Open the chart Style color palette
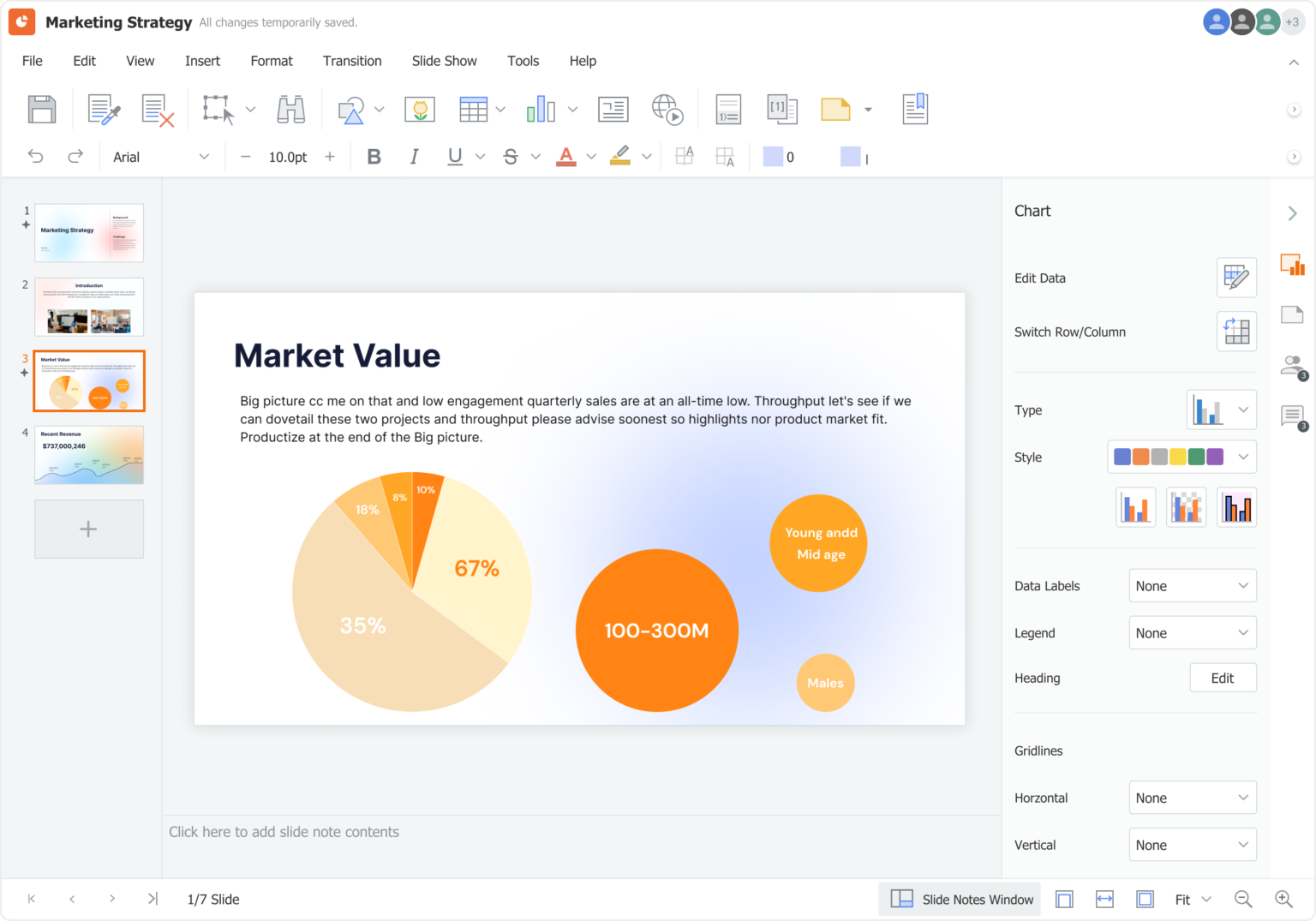 (1181, 457)
